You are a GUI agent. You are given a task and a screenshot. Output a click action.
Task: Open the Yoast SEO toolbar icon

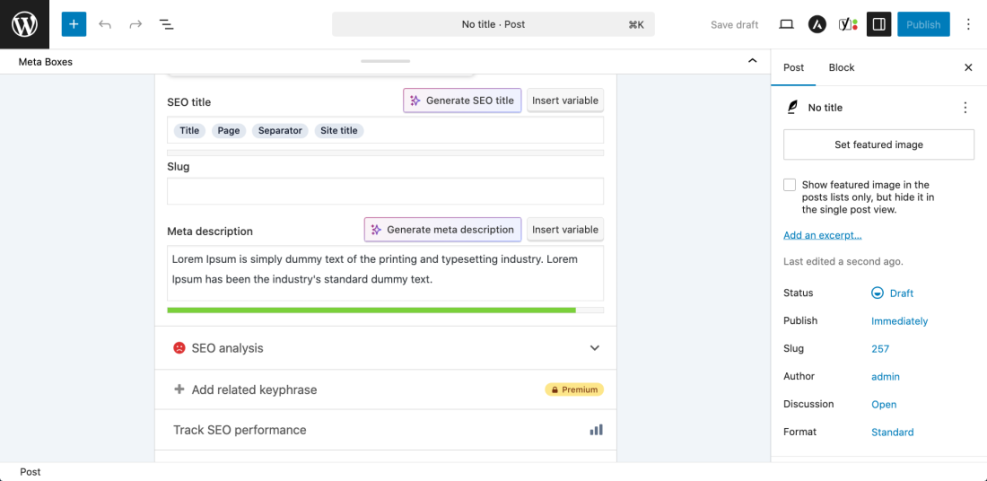(848, 25)
